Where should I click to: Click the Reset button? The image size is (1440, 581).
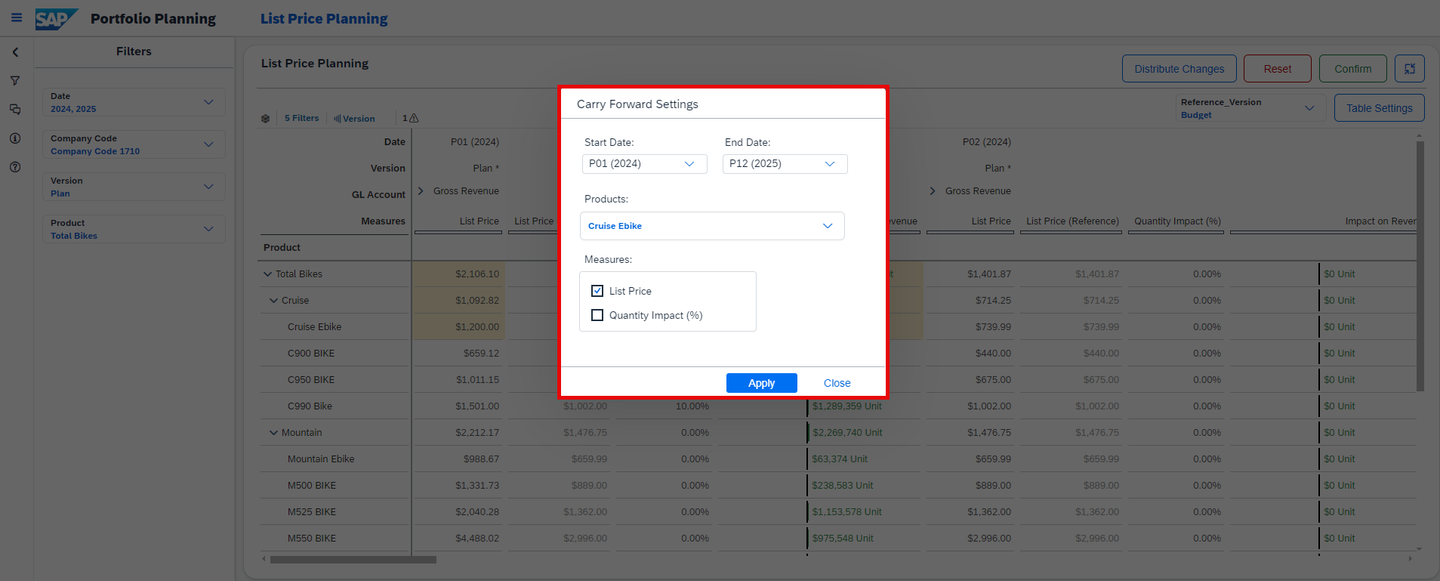point(1277,69)
